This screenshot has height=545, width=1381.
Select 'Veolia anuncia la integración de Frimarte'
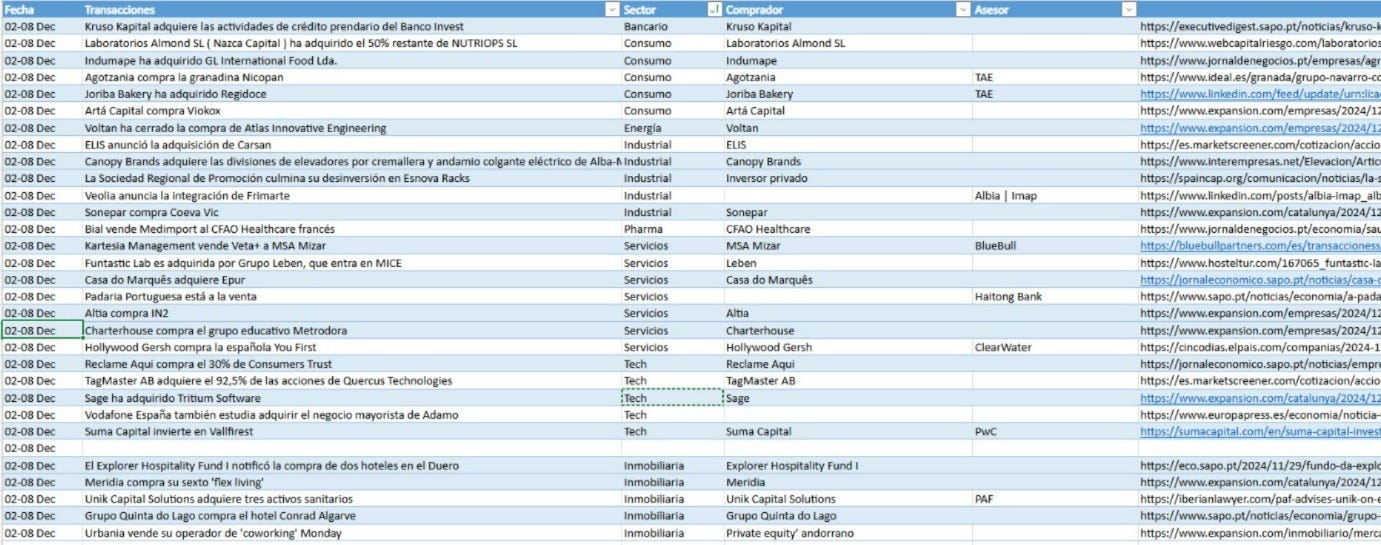[x=351, y=196]
